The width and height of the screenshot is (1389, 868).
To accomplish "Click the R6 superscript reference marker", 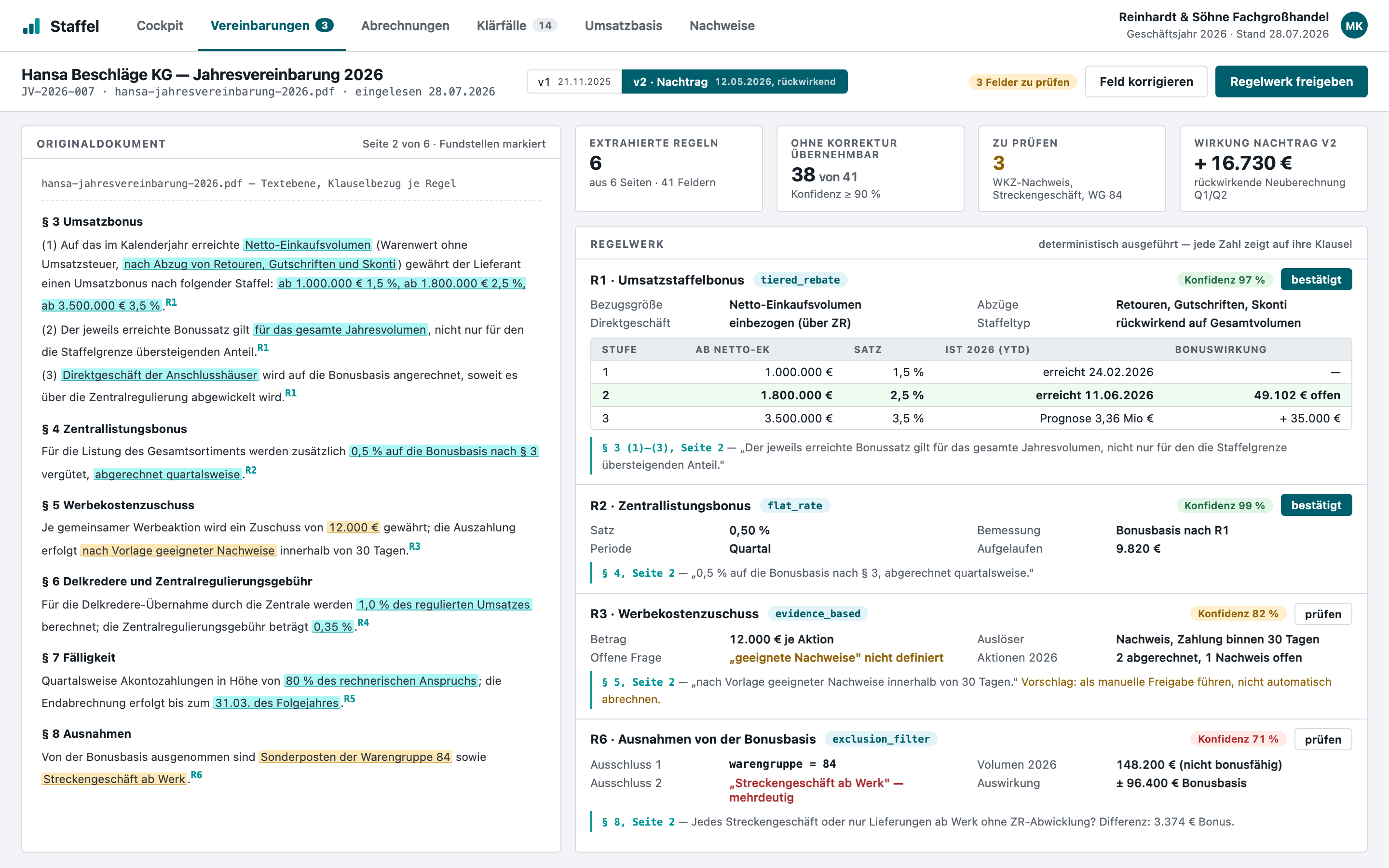I will 196,775.
